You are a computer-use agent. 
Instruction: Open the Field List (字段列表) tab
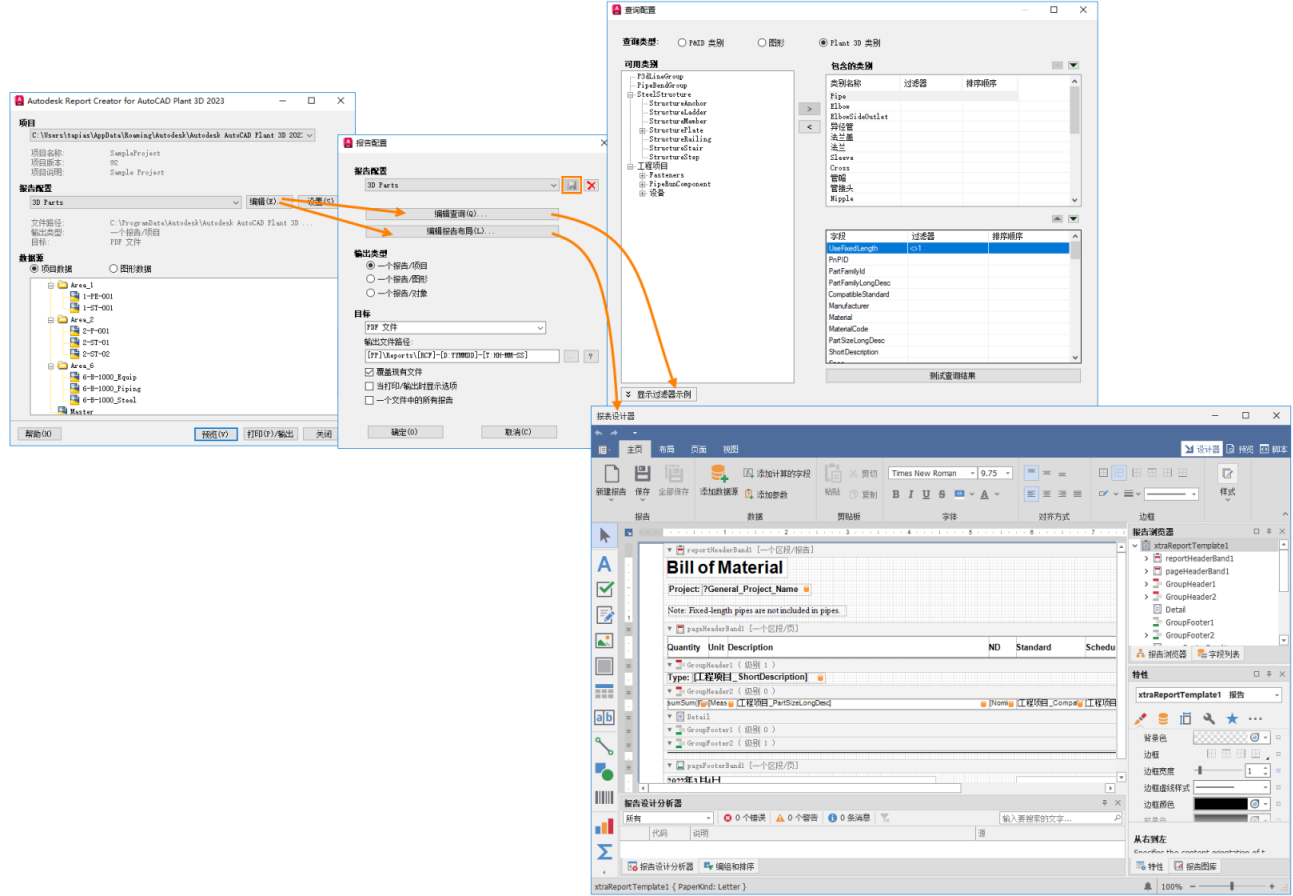coord(1219,654)
